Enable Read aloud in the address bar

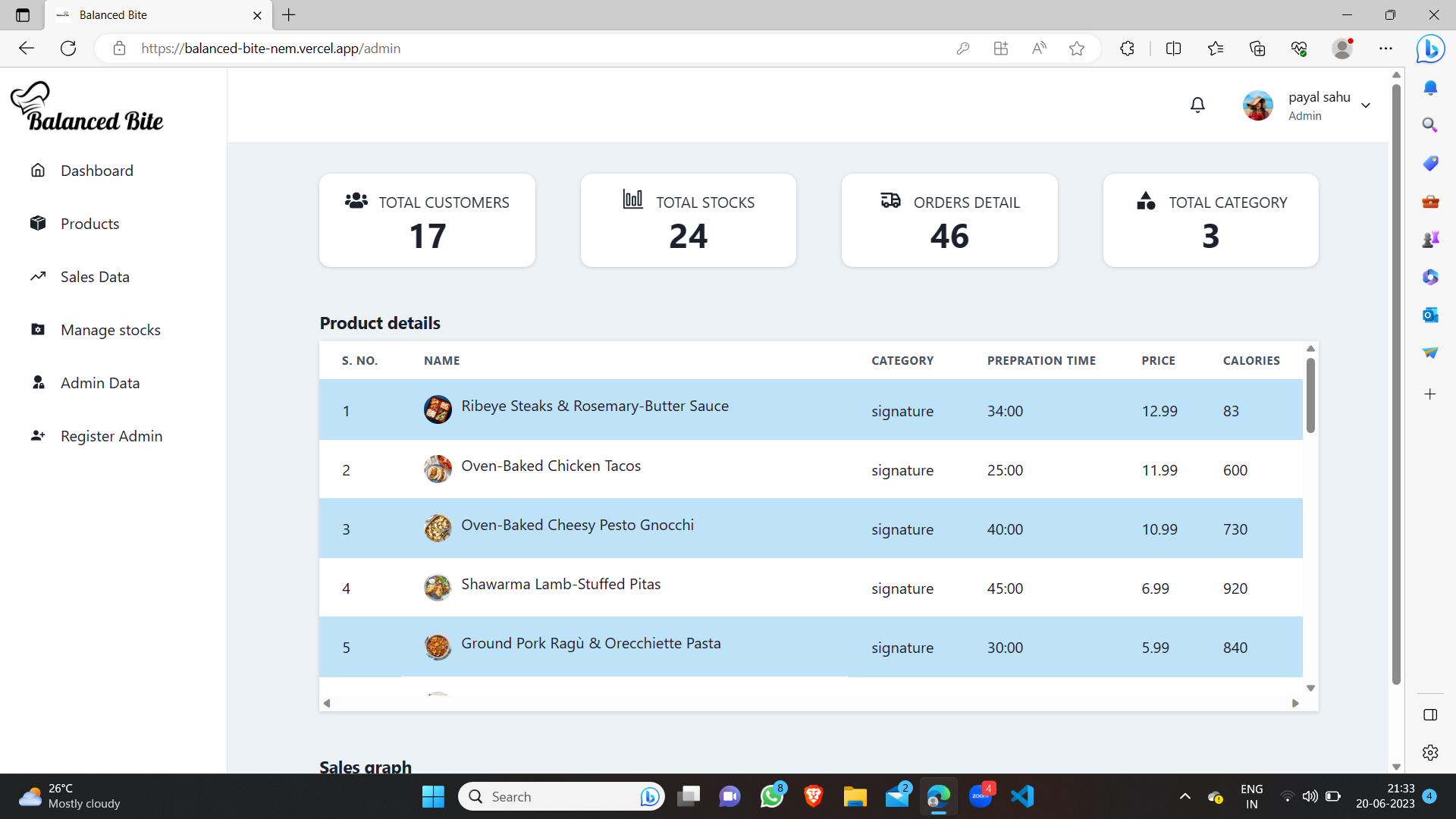point(1039,48)
